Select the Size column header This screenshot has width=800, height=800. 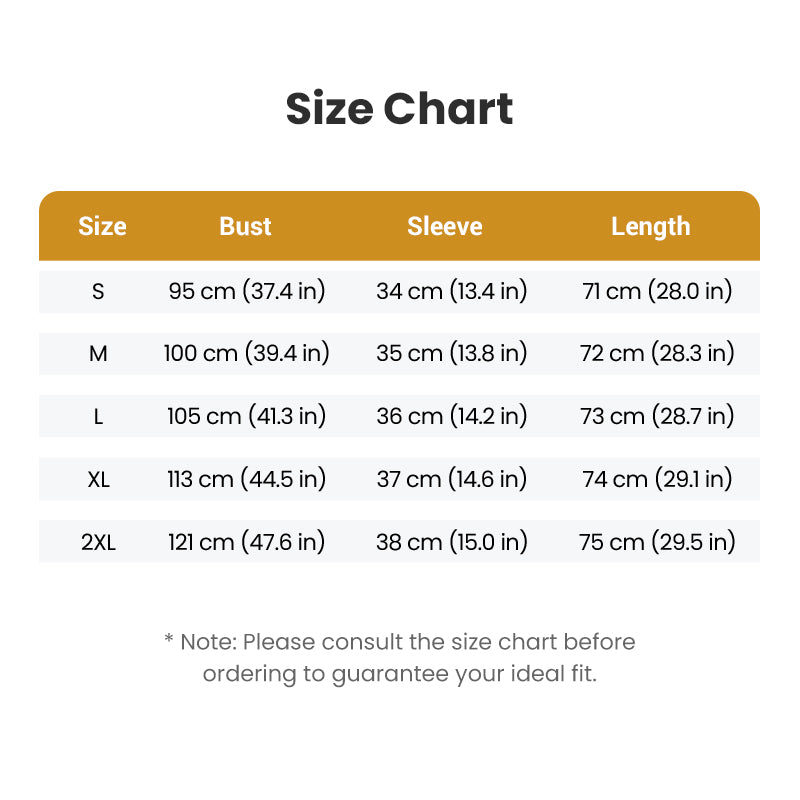[102, 226]
